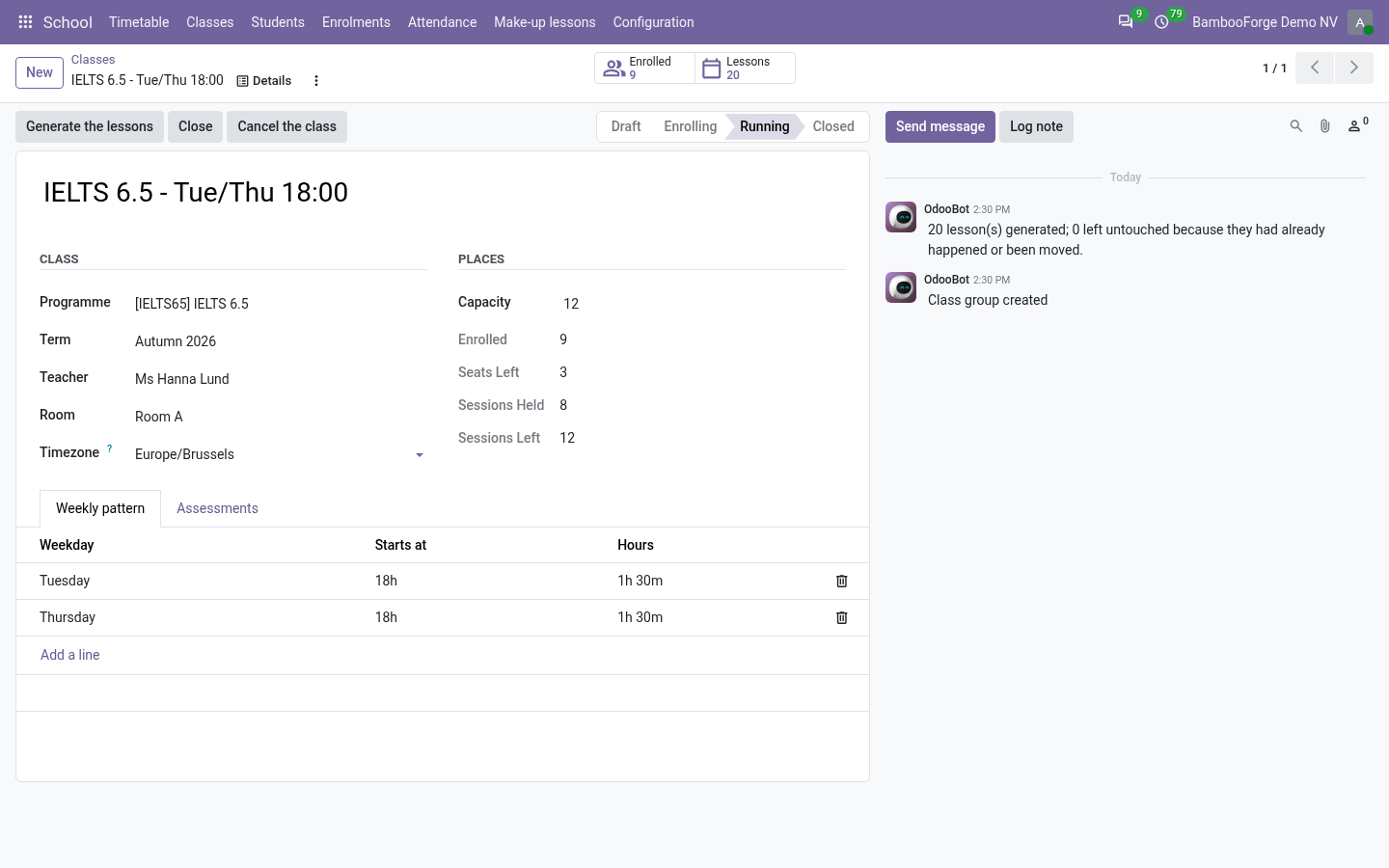
Task: Create a New class record
Action: click(x=40, y=72)
